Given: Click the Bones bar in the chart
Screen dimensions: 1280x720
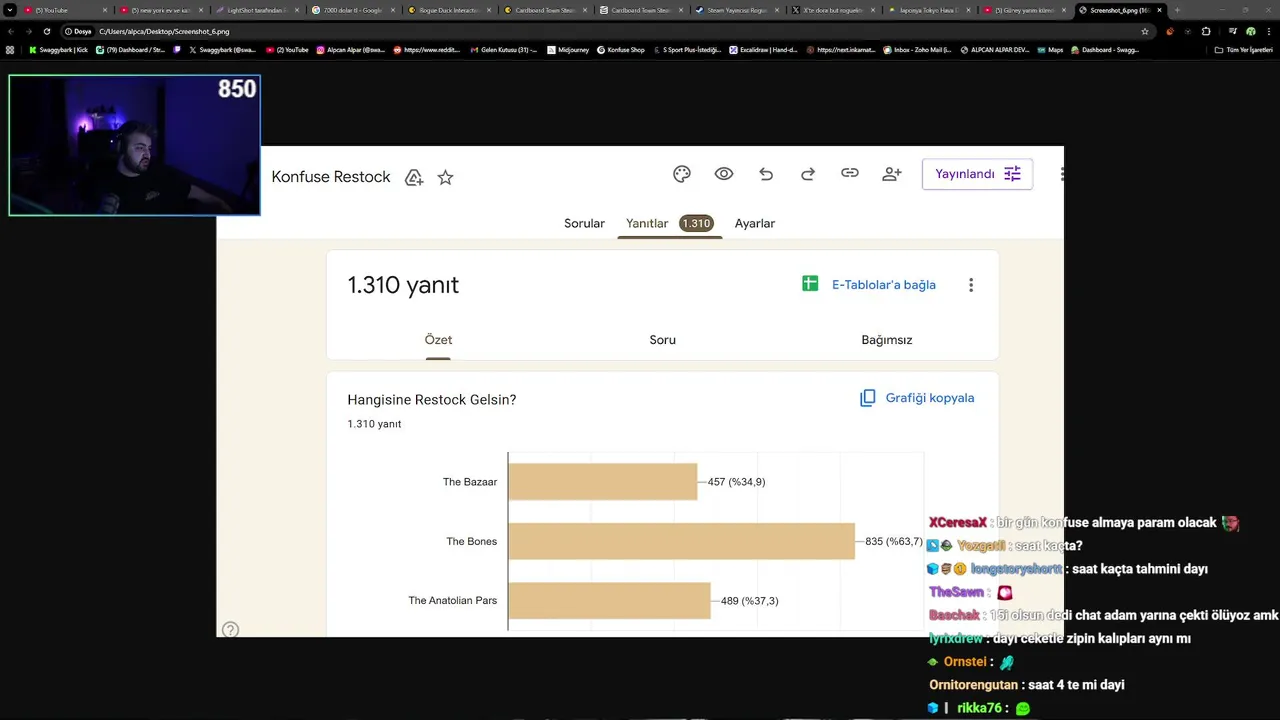Looking at the screenshot, I should pyautogui.click(x=681, y=541).
